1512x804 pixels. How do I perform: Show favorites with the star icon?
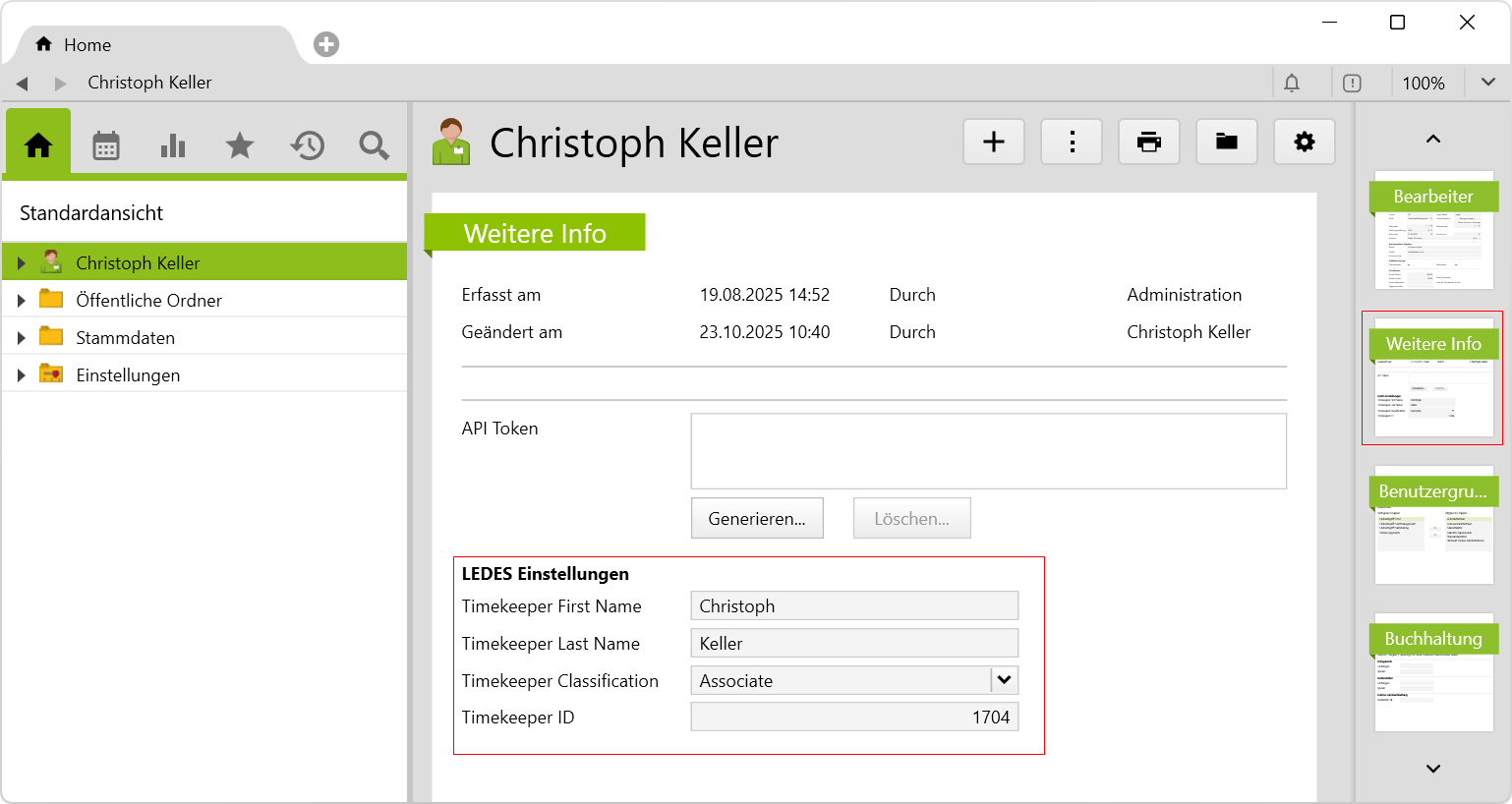[240, 145]
